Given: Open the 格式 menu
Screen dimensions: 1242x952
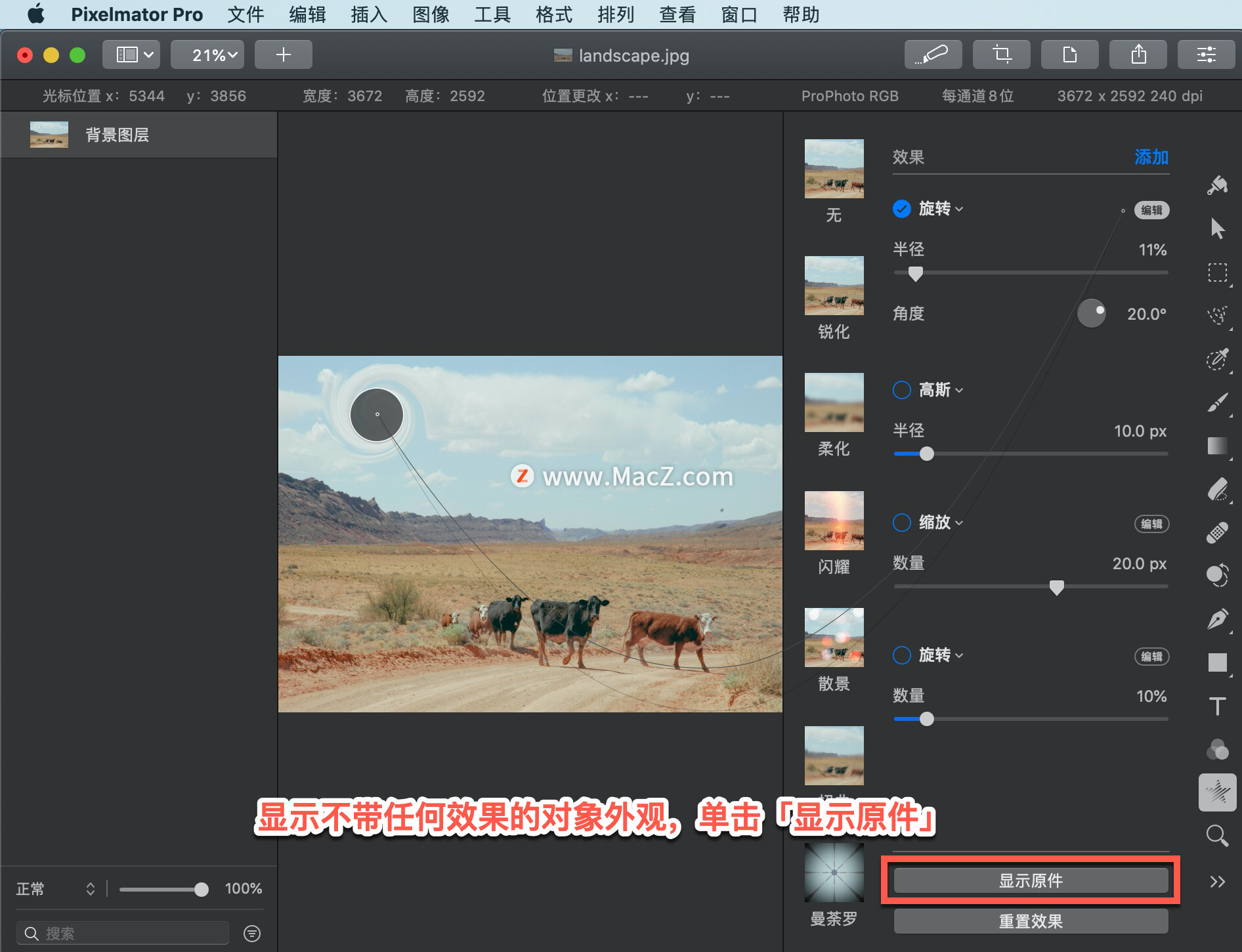Looking at the screenshot, I should (554, 14).
